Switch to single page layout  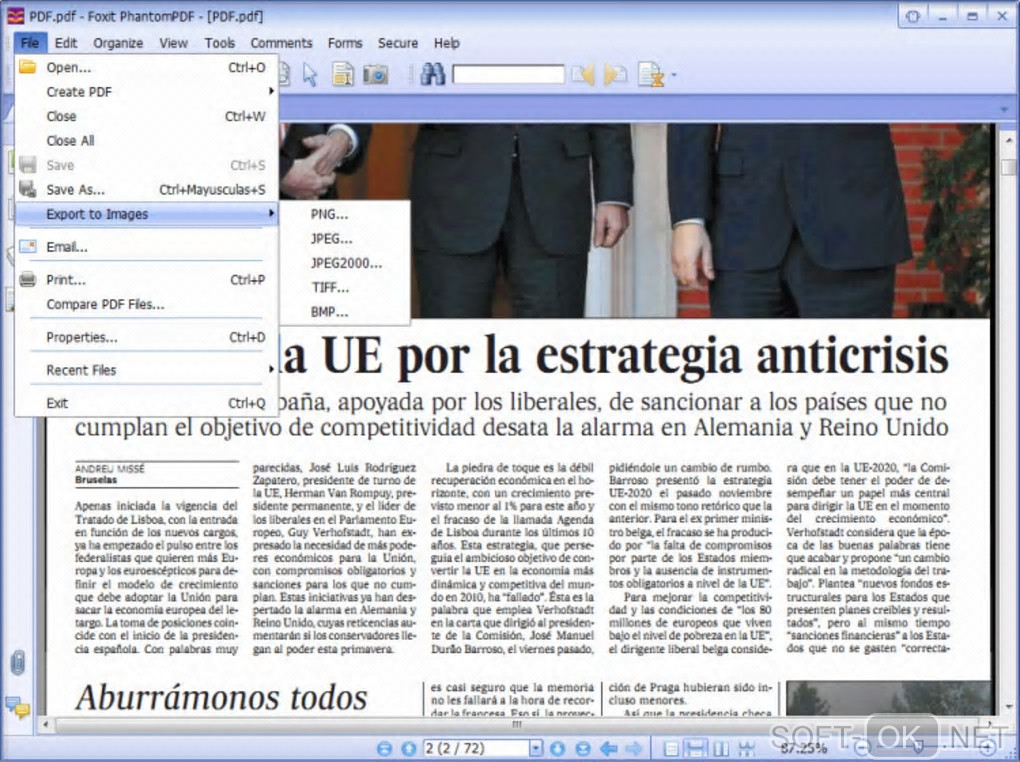click(x=671, y=748)
